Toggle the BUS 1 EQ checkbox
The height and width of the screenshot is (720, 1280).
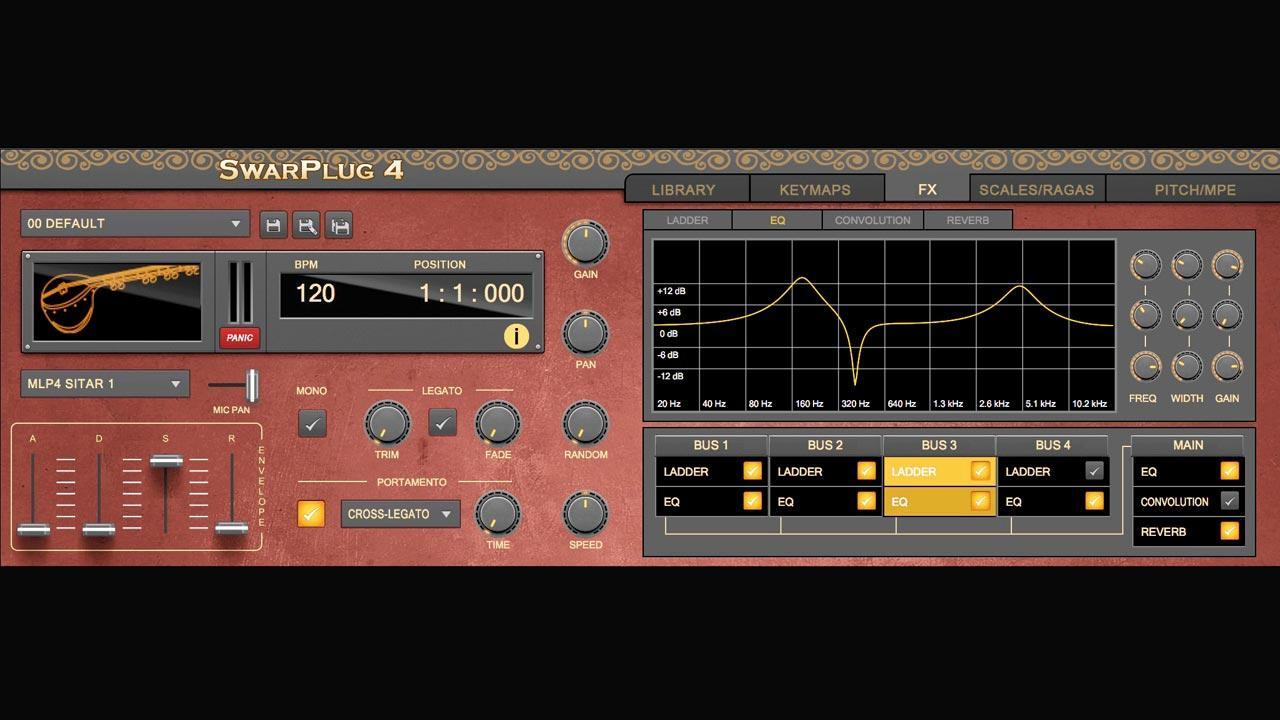point(752,501)
